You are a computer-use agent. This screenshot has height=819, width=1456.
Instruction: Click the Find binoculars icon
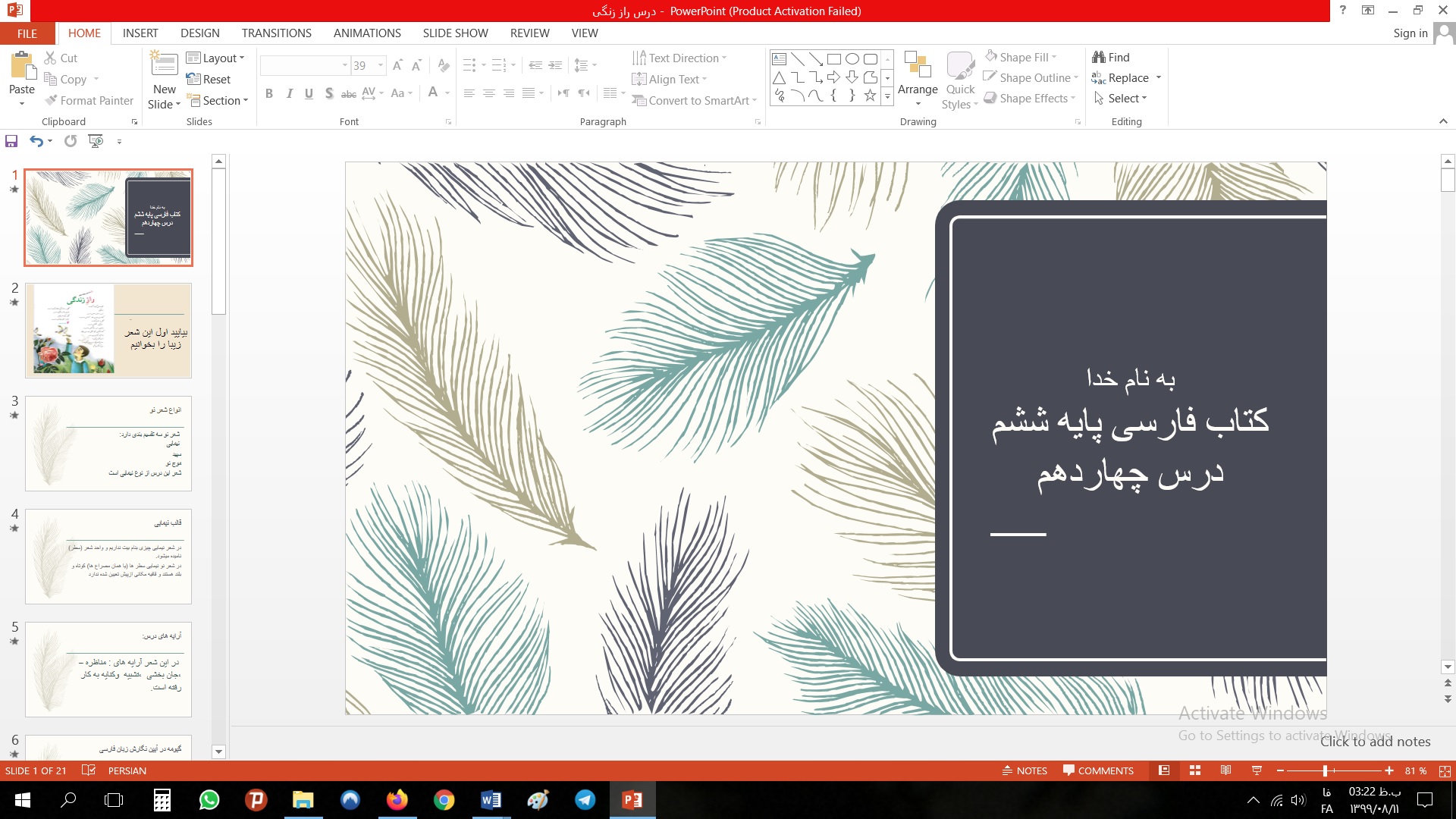tap(1099, 57)
